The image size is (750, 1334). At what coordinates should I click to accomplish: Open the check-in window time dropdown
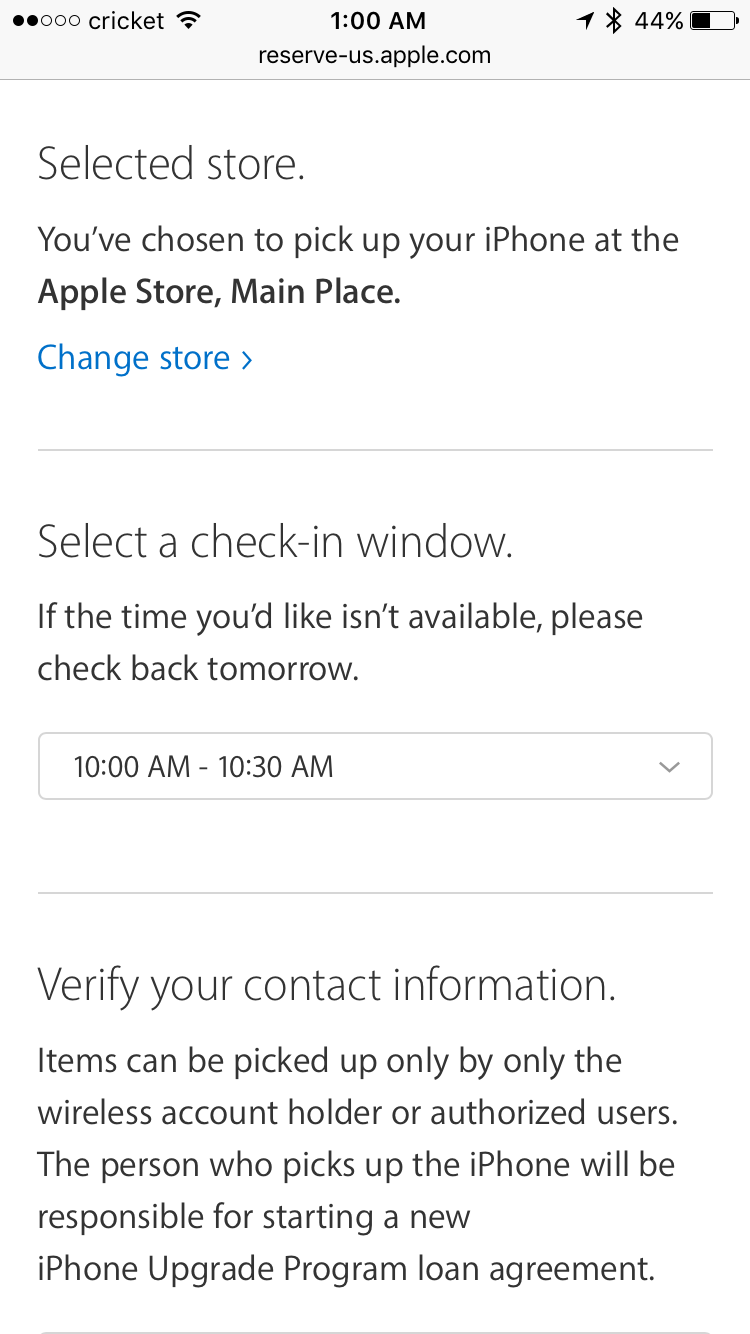click(375, 766)
